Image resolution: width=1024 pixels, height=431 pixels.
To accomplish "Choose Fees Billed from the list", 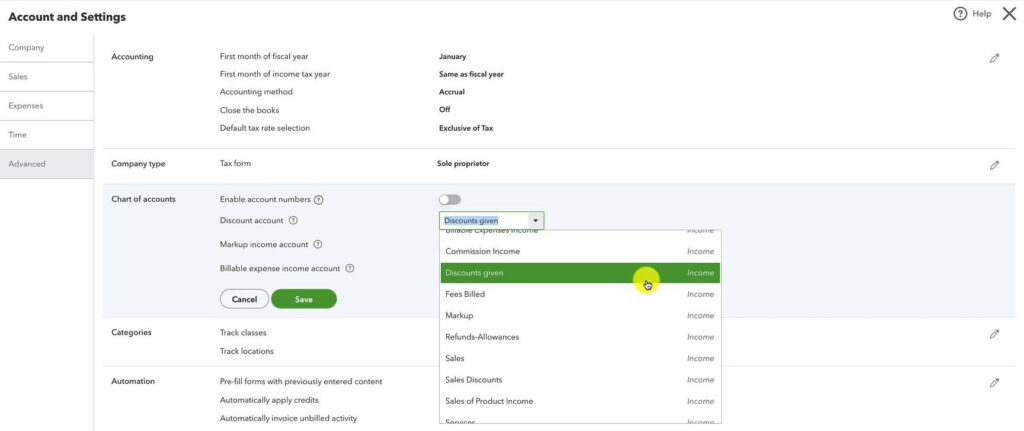I will 580,295.
